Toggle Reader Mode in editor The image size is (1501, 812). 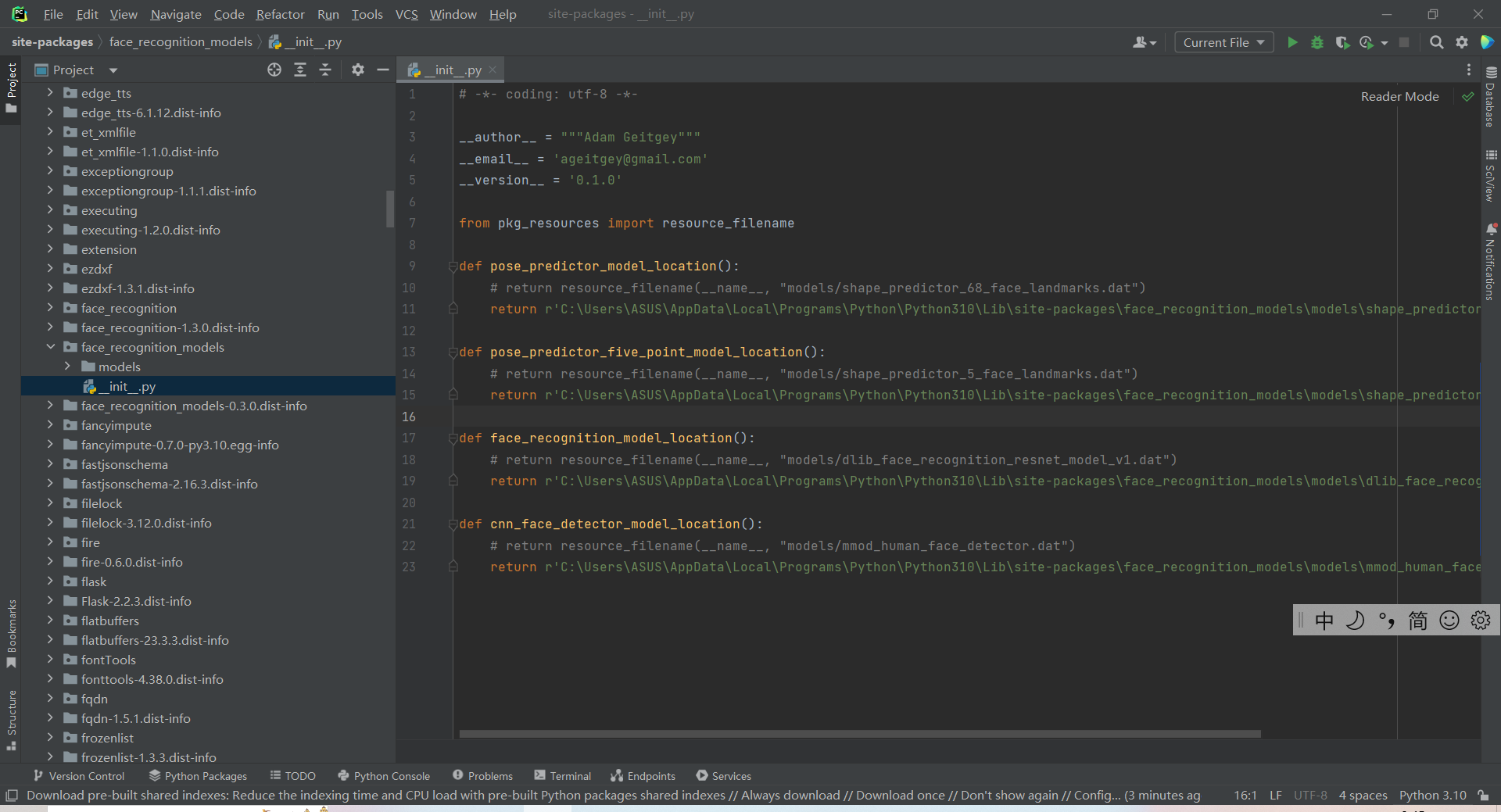coord(1399,96)
